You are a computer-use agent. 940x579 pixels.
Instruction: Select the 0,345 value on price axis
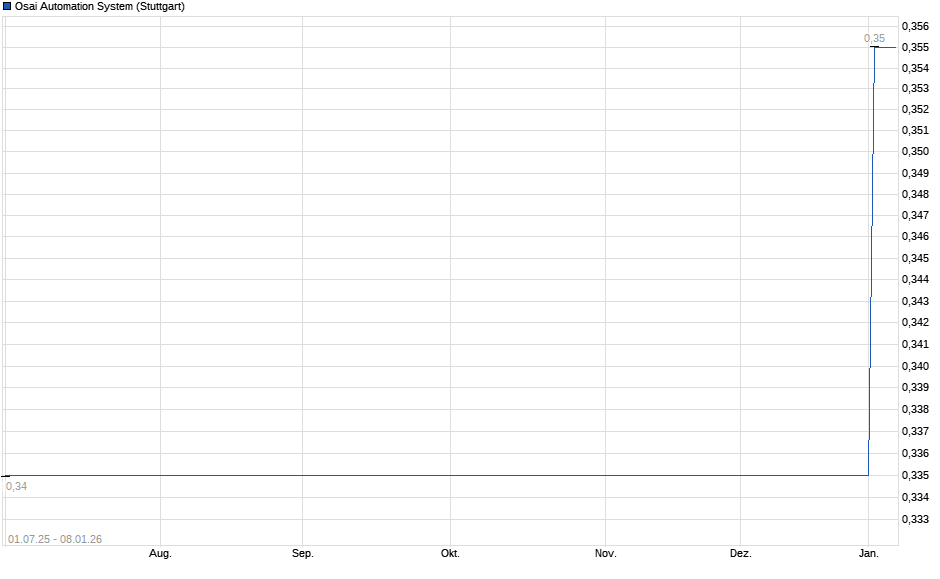[916, 258]
